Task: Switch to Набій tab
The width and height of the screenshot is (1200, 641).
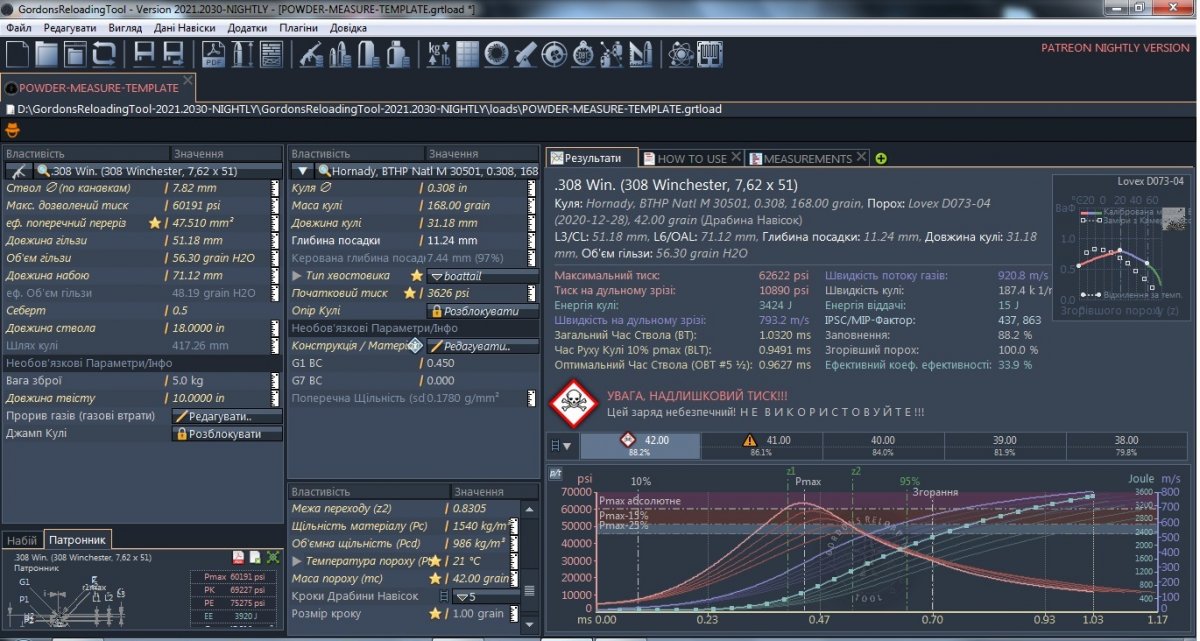Action: 22,540
